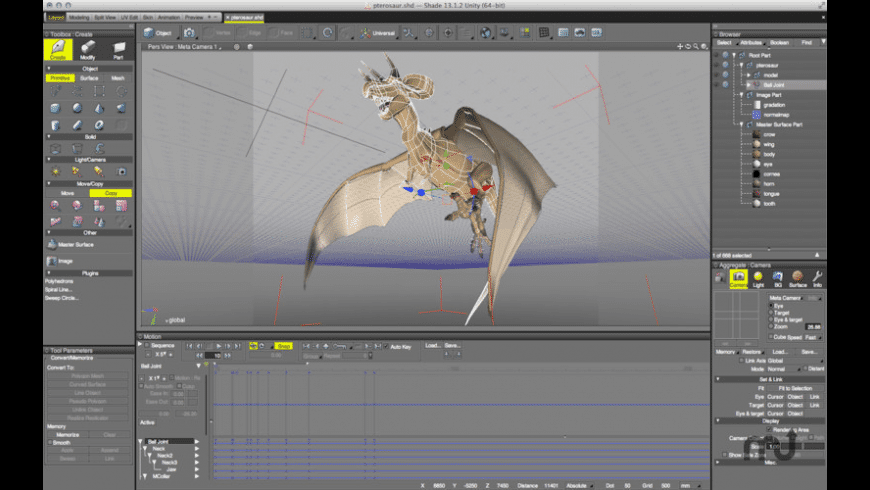870x490 pixels.
Task: Toggle the Snap option in Motion panel
Action: pyautogui.click(x=283, y=345)
